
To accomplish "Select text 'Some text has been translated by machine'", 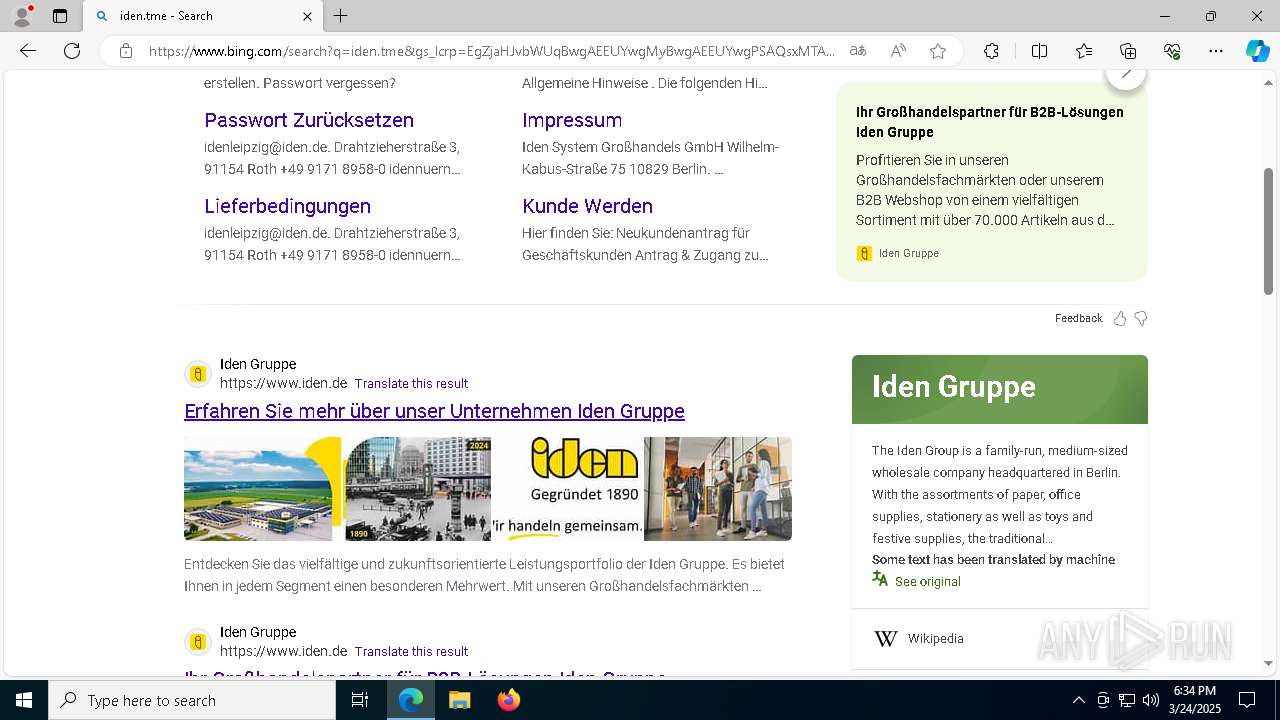I will click(x=993, y=560).
